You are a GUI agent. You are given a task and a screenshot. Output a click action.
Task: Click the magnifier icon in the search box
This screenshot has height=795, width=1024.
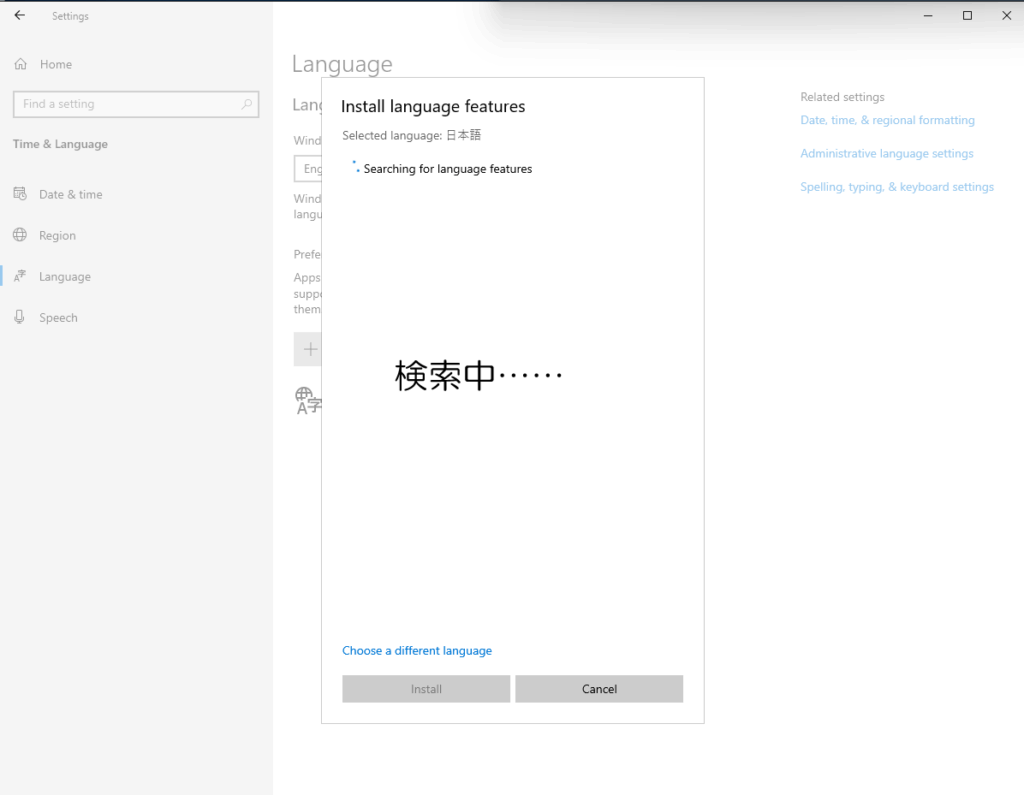tap(247, 104)
